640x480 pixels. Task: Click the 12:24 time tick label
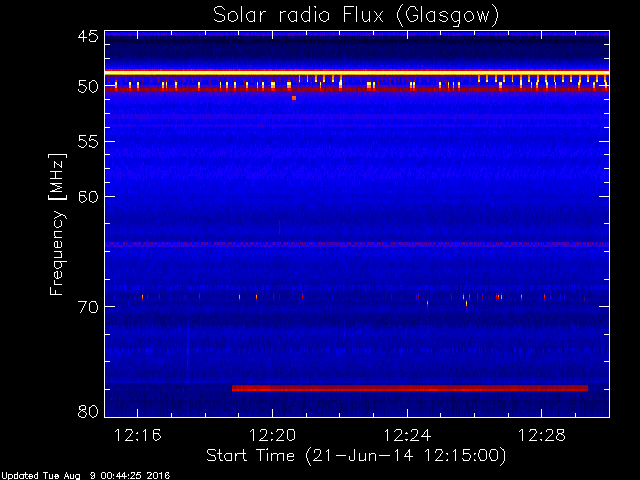point(407,435)
